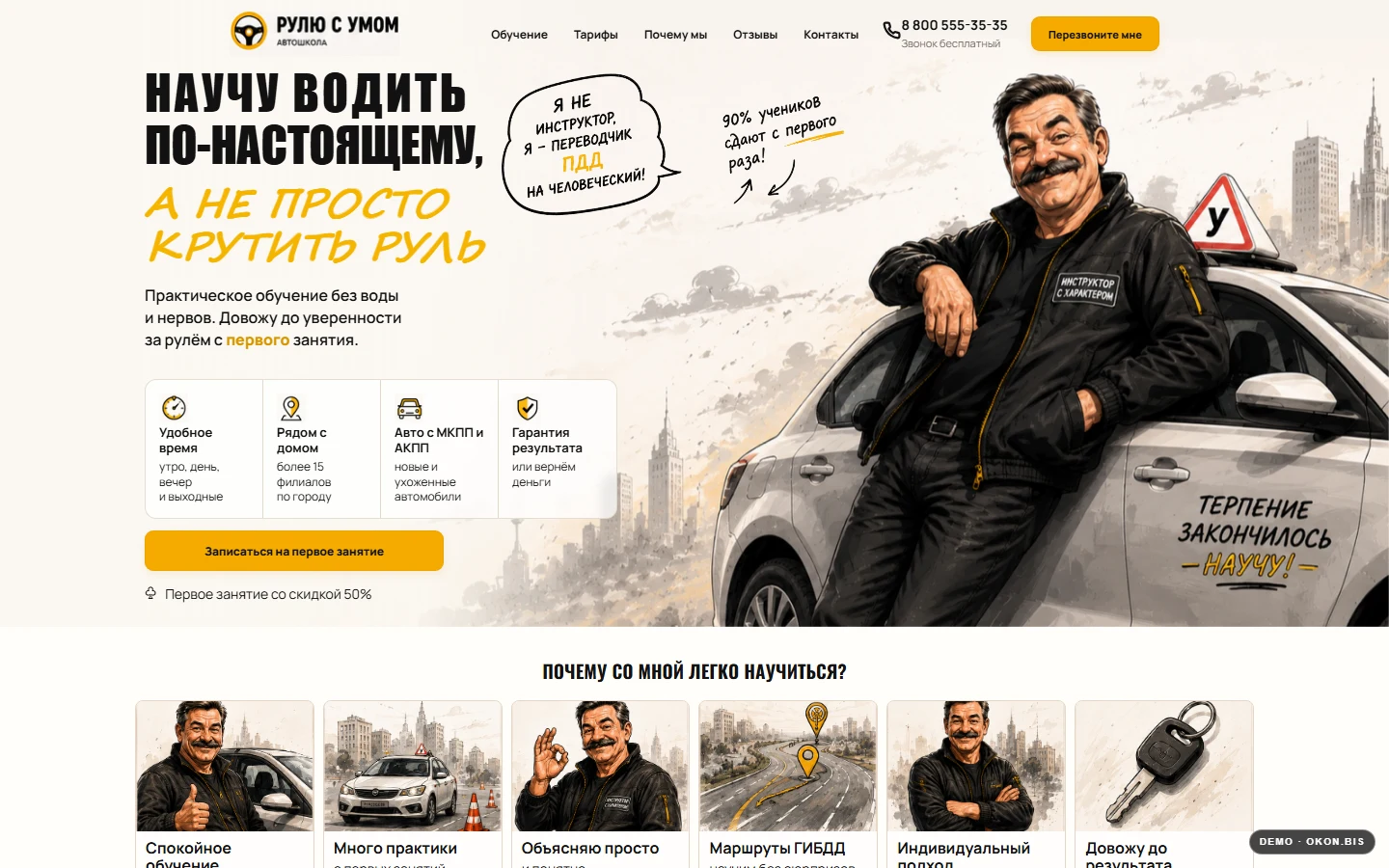Viewport: 1389px width, 868px height.
Task: Click the Гарантия результата feature text
Action: pos(547,440)
